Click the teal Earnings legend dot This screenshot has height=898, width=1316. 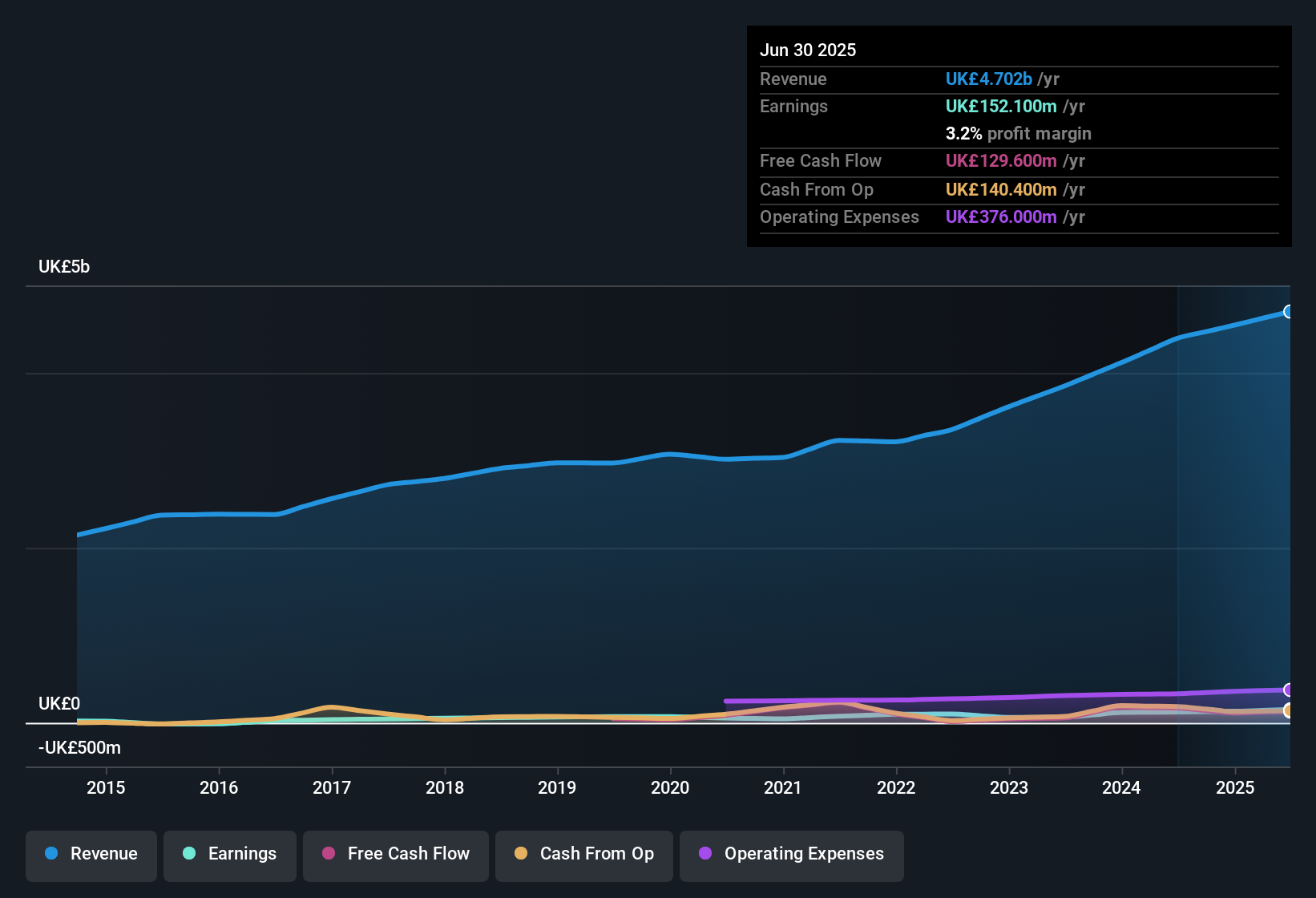click(x=189, y=854)
